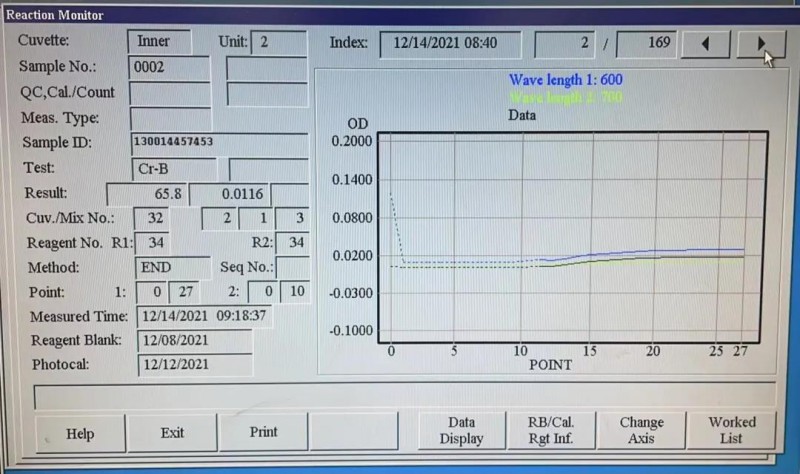This screenshot has height=474, width=800.
Task: Select Sample No. field 0002
Action: 169,67
